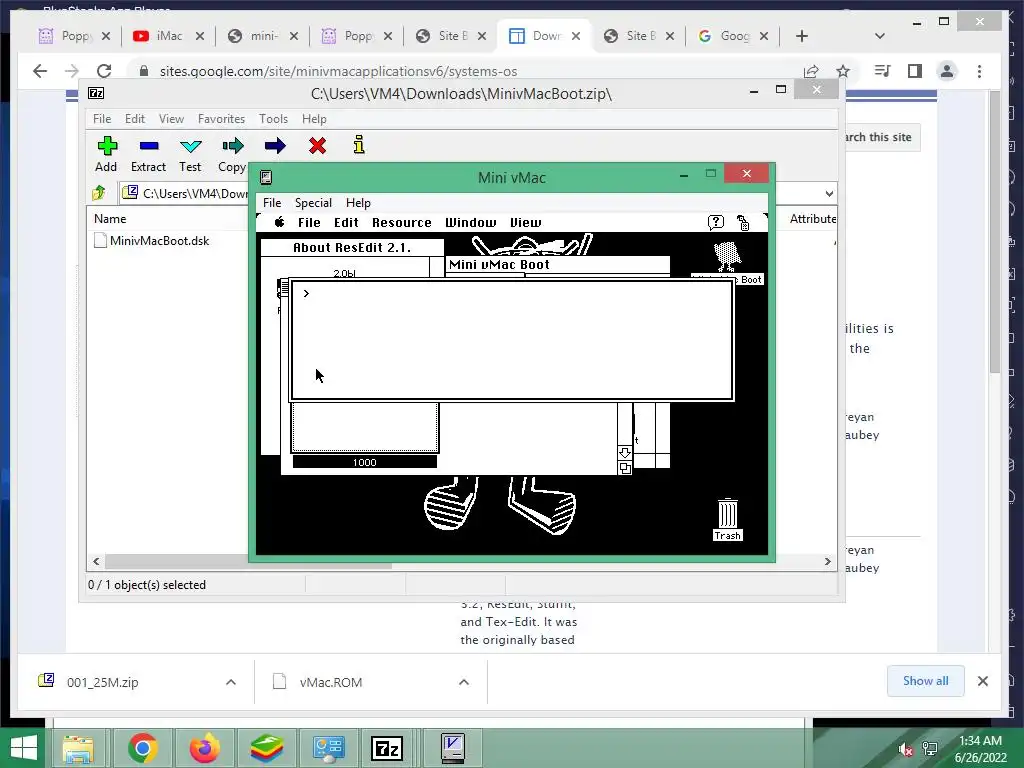Open ResEdit Resource menu
This screenshot has height=768, width=1024.
pos(402,223)
